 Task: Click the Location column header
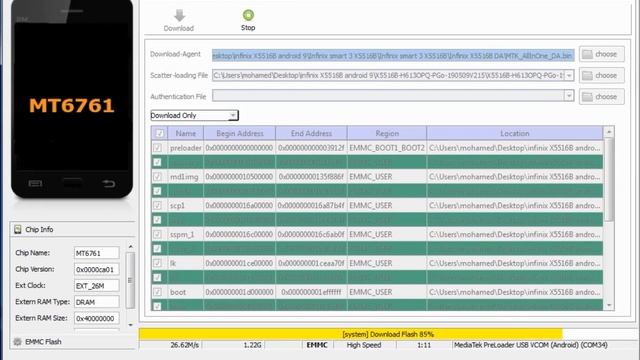click(515, 133)
